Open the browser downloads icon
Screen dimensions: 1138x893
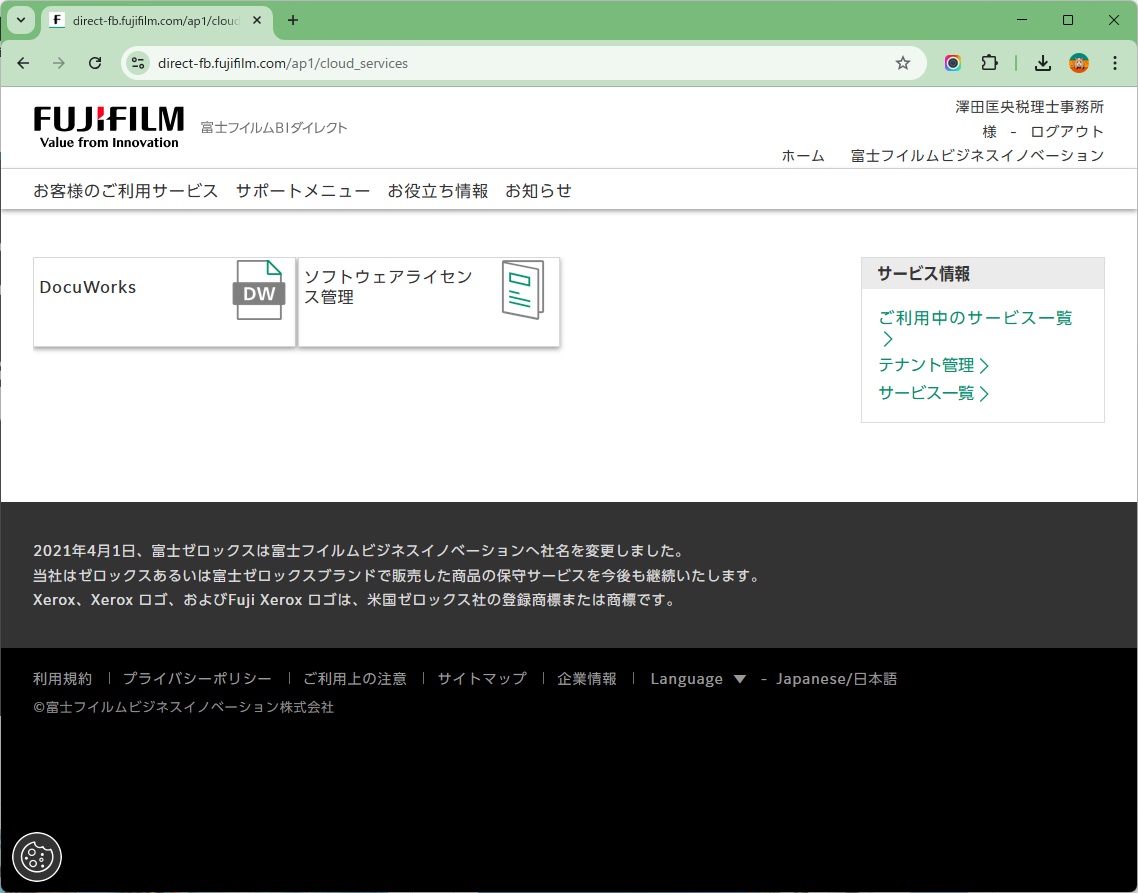tap(1043, 63)
